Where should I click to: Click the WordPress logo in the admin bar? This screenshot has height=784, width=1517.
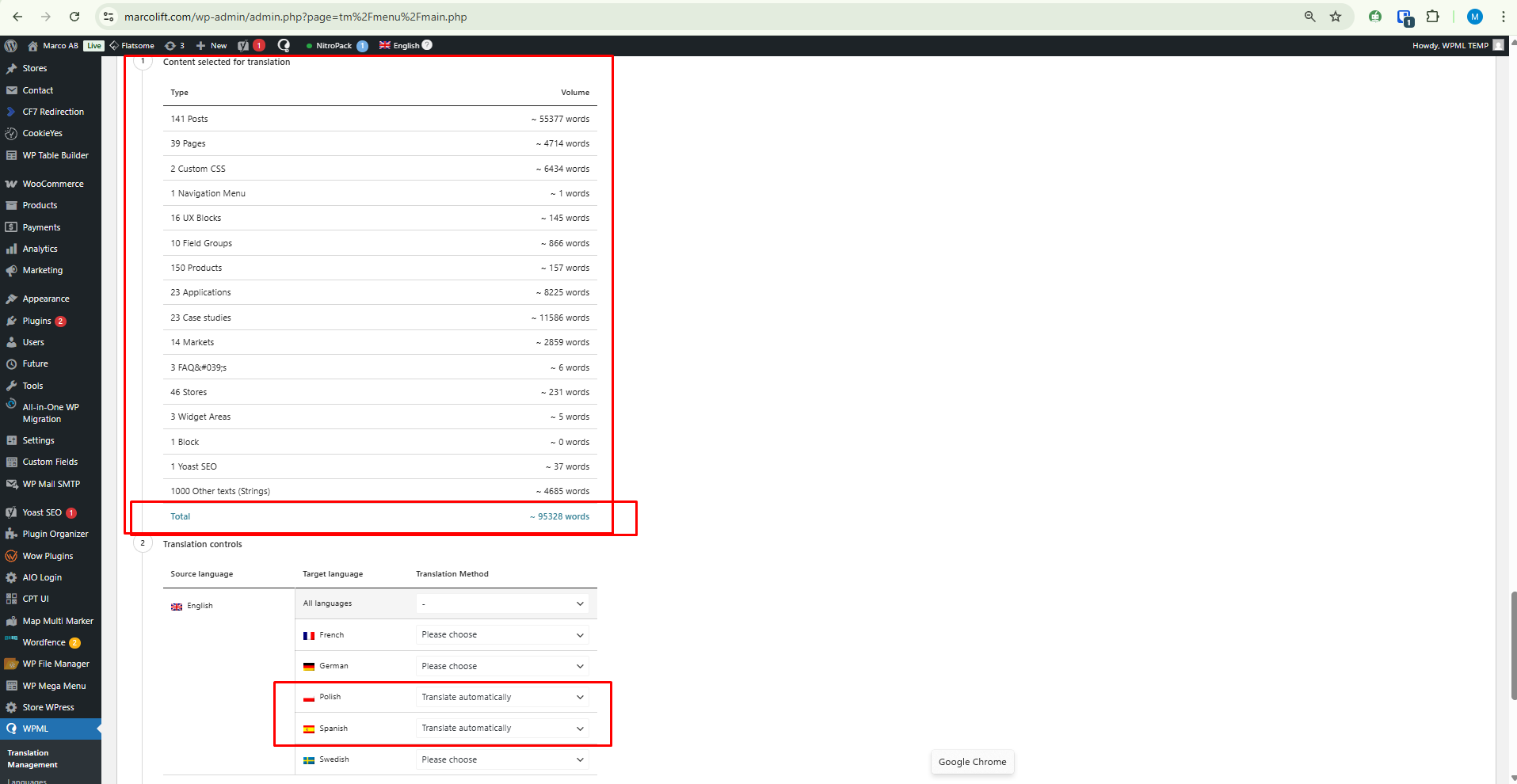click(11, 46)
